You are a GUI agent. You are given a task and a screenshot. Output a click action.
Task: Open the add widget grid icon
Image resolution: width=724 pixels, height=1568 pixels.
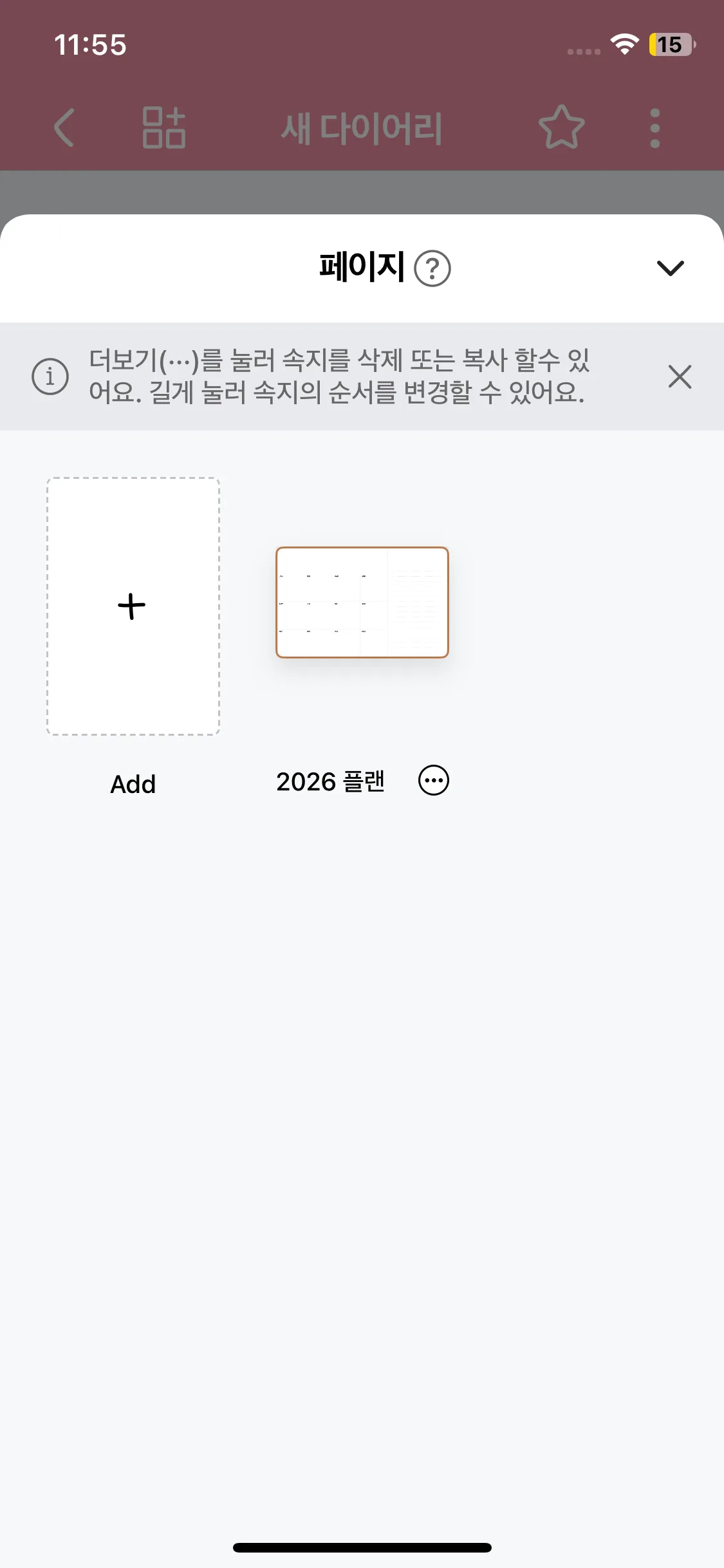163,127
